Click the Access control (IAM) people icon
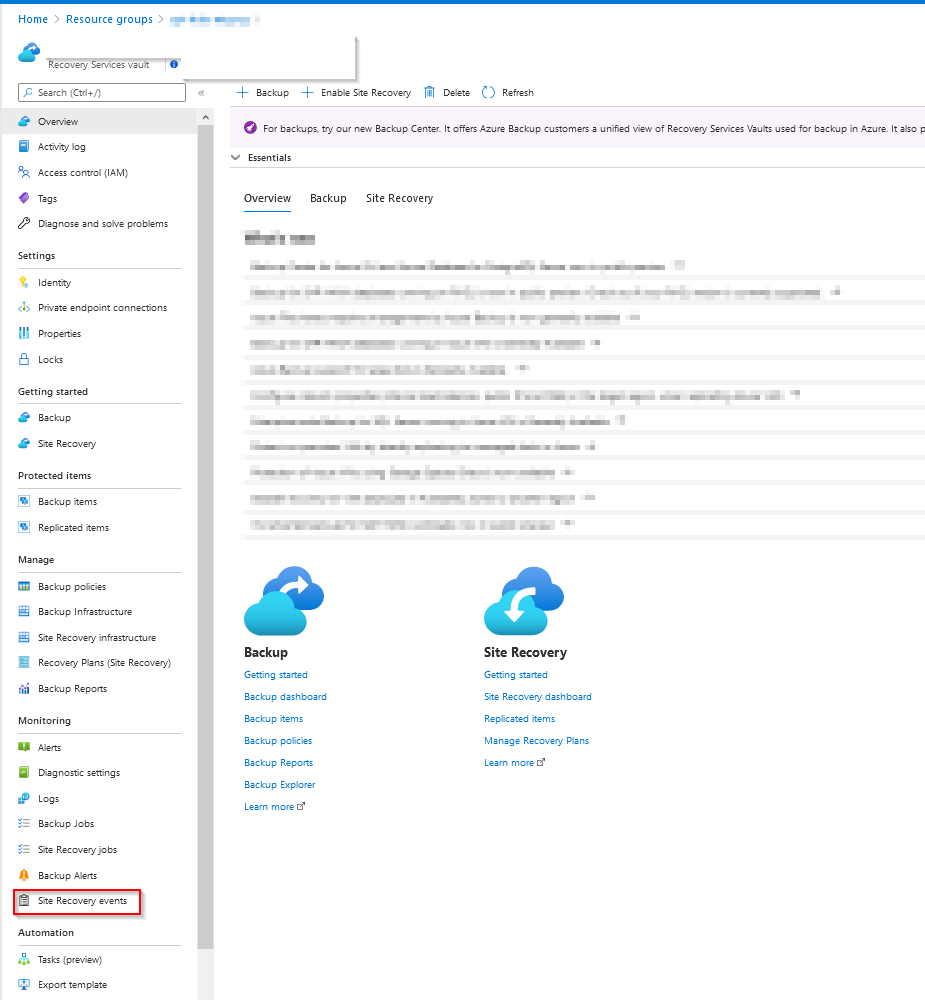The height and width of the screenshot is (1000, 925). tap(24, 172)
